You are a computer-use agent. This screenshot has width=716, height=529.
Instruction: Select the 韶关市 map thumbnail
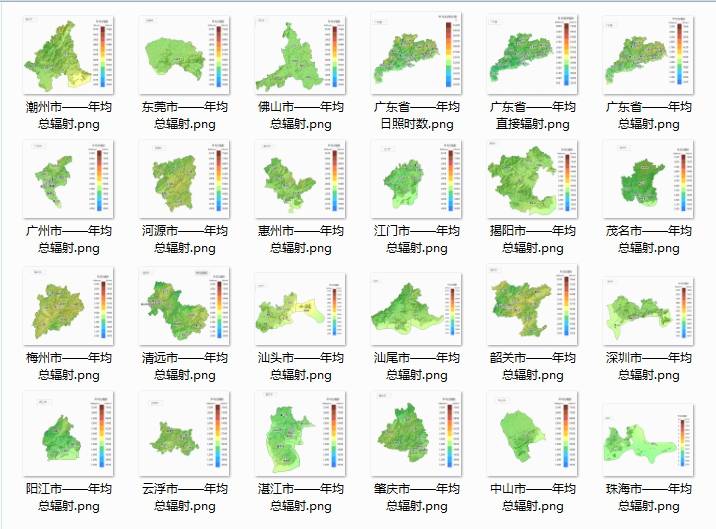pos(533,306)
